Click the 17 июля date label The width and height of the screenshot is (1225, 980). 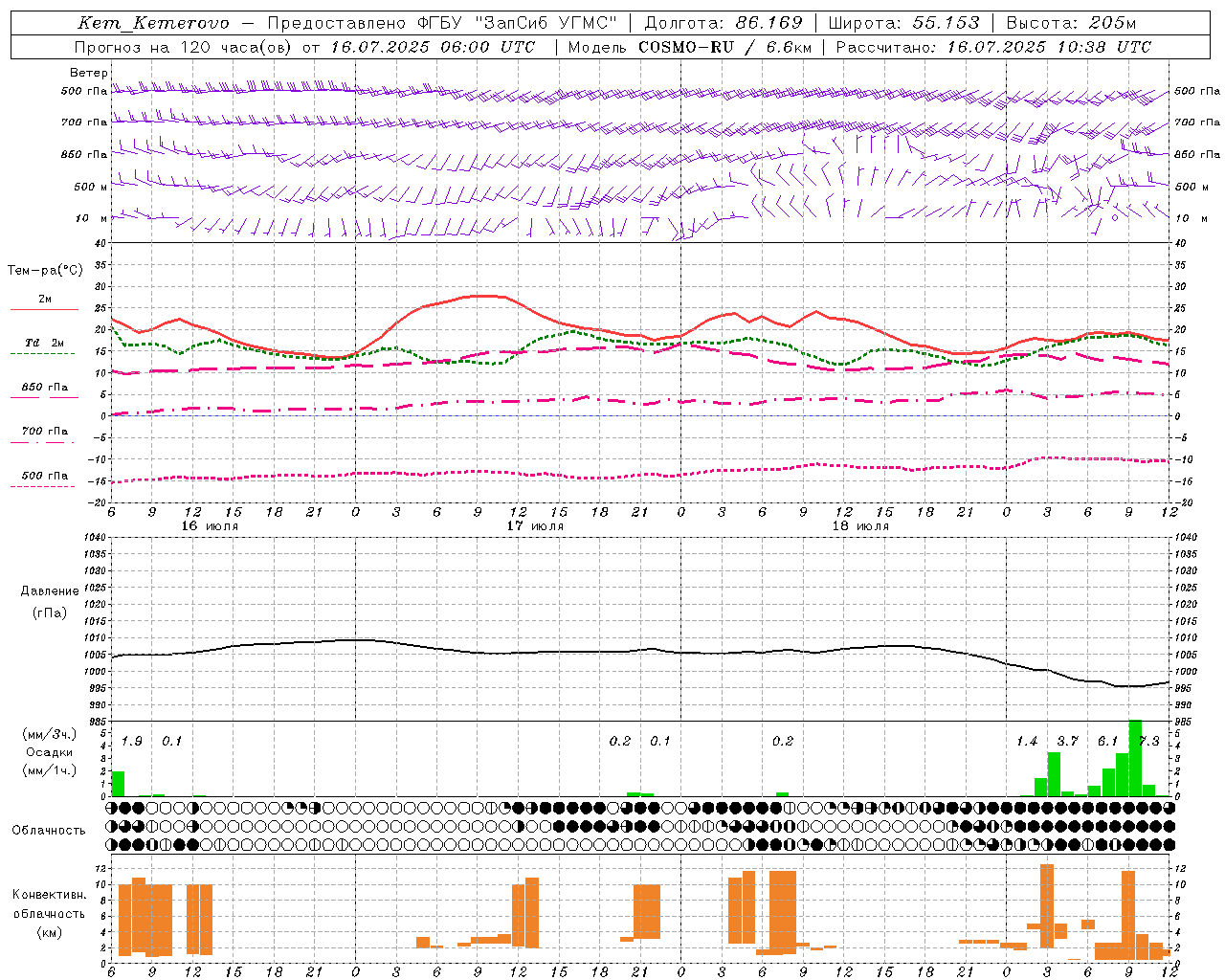pyautogui.click(x=535, y=526)
